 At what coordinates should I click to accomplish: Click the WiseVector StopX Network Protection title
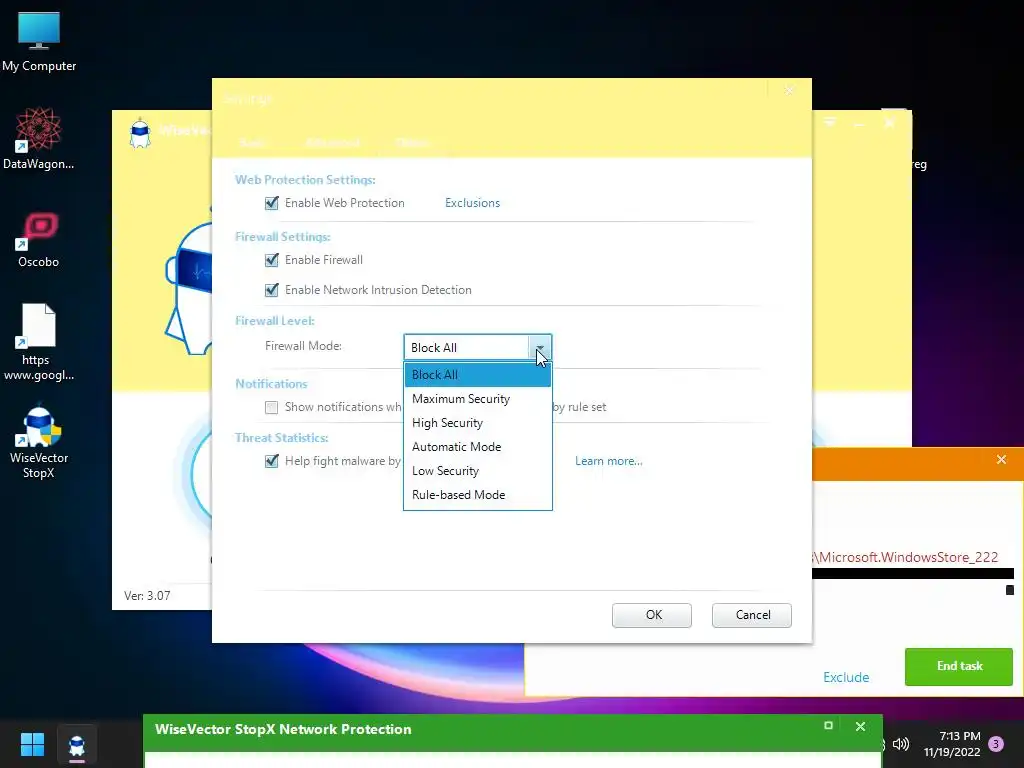tap(283, 729)
